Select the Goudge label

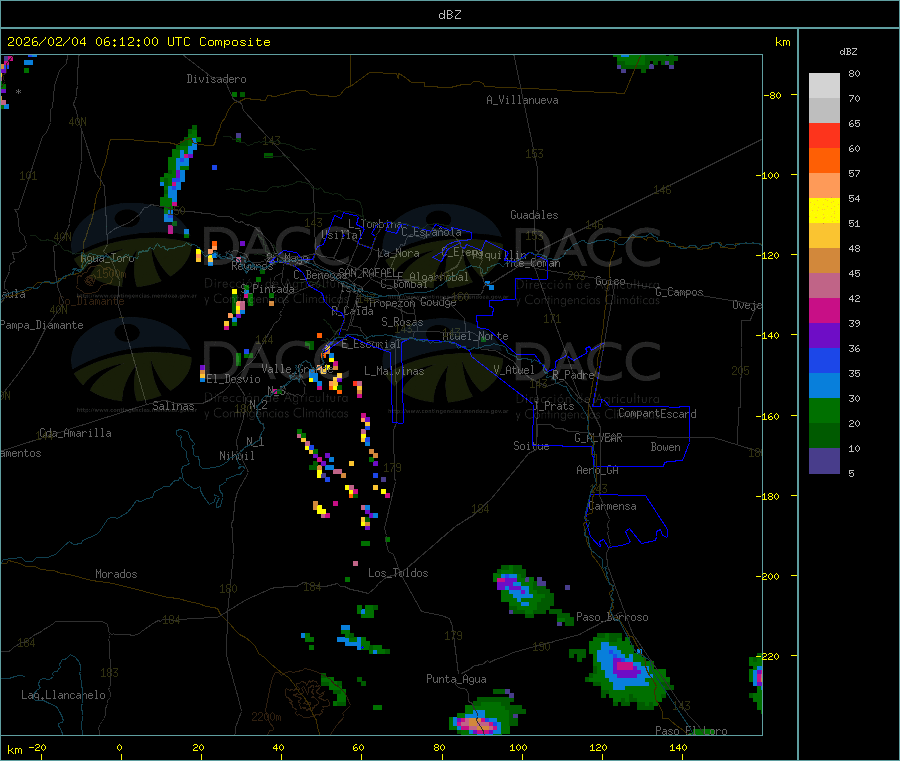pyautogui.click(x=438, y=302)
